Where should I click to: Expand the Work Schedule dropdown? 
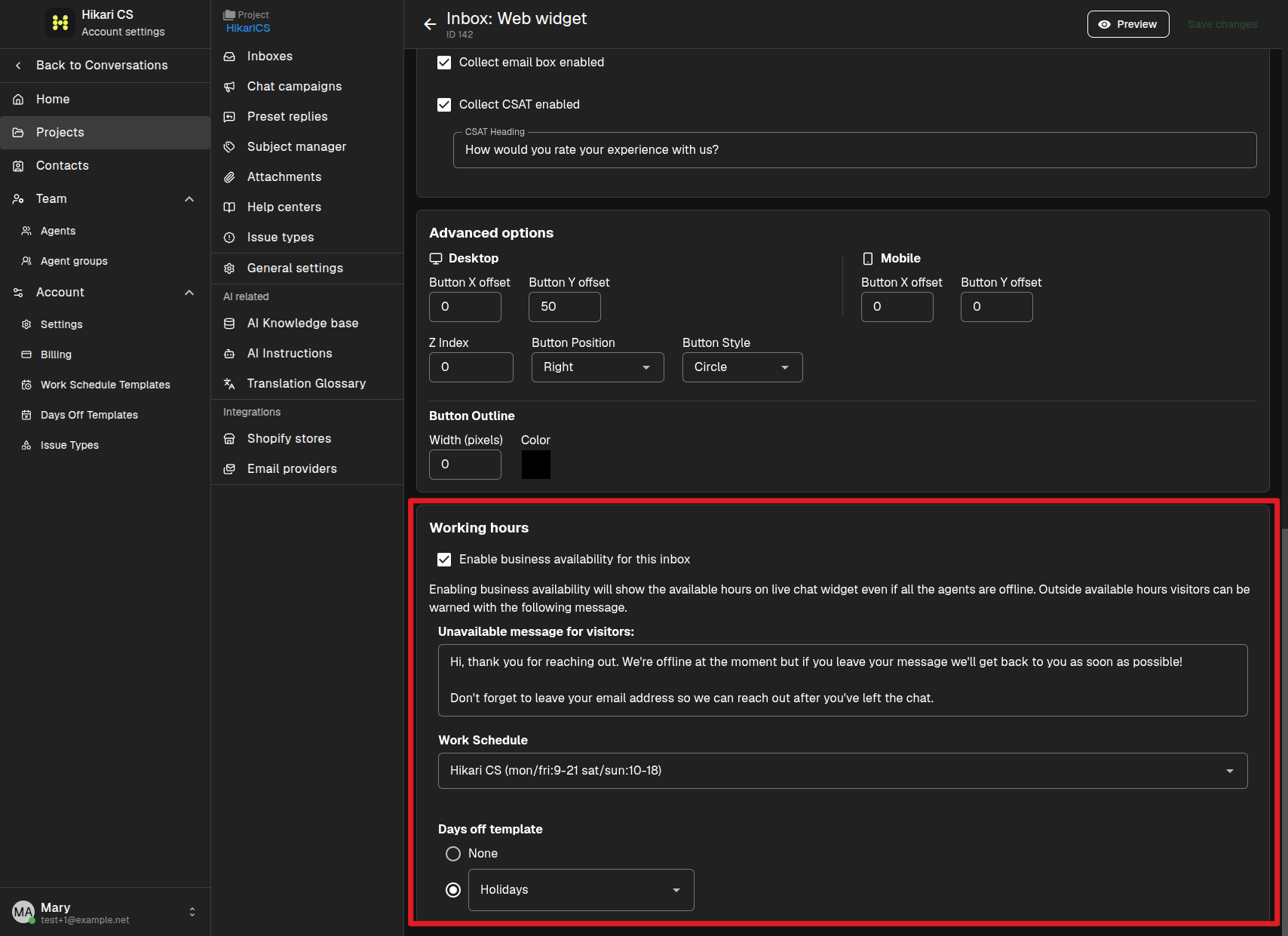(842, 771)
